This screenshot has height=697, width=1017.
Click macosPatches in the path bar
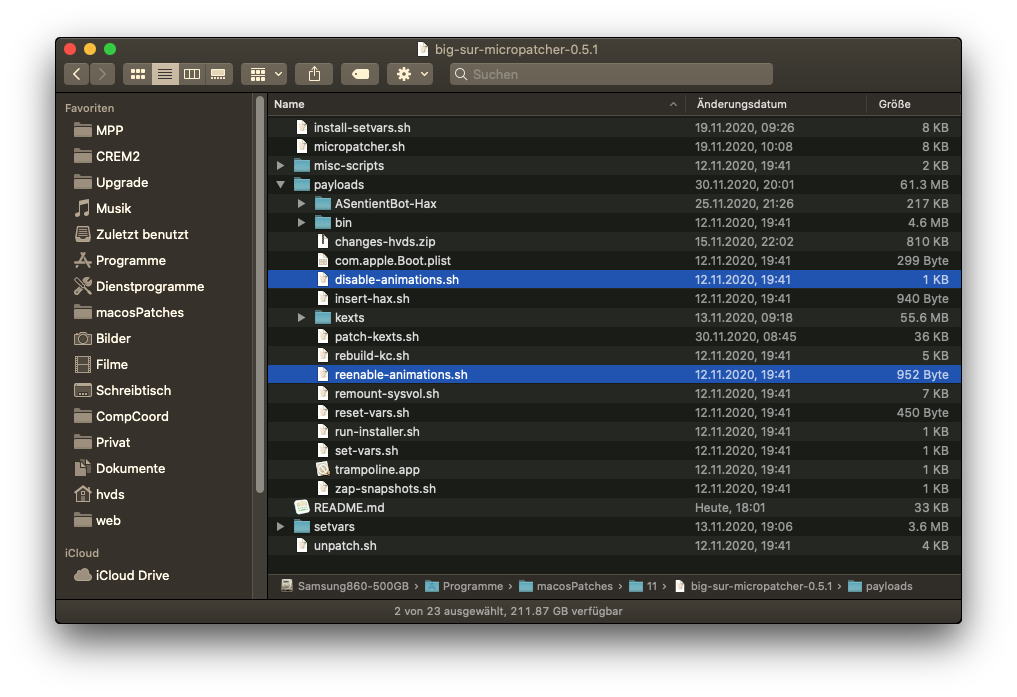(x=566, y=586)
